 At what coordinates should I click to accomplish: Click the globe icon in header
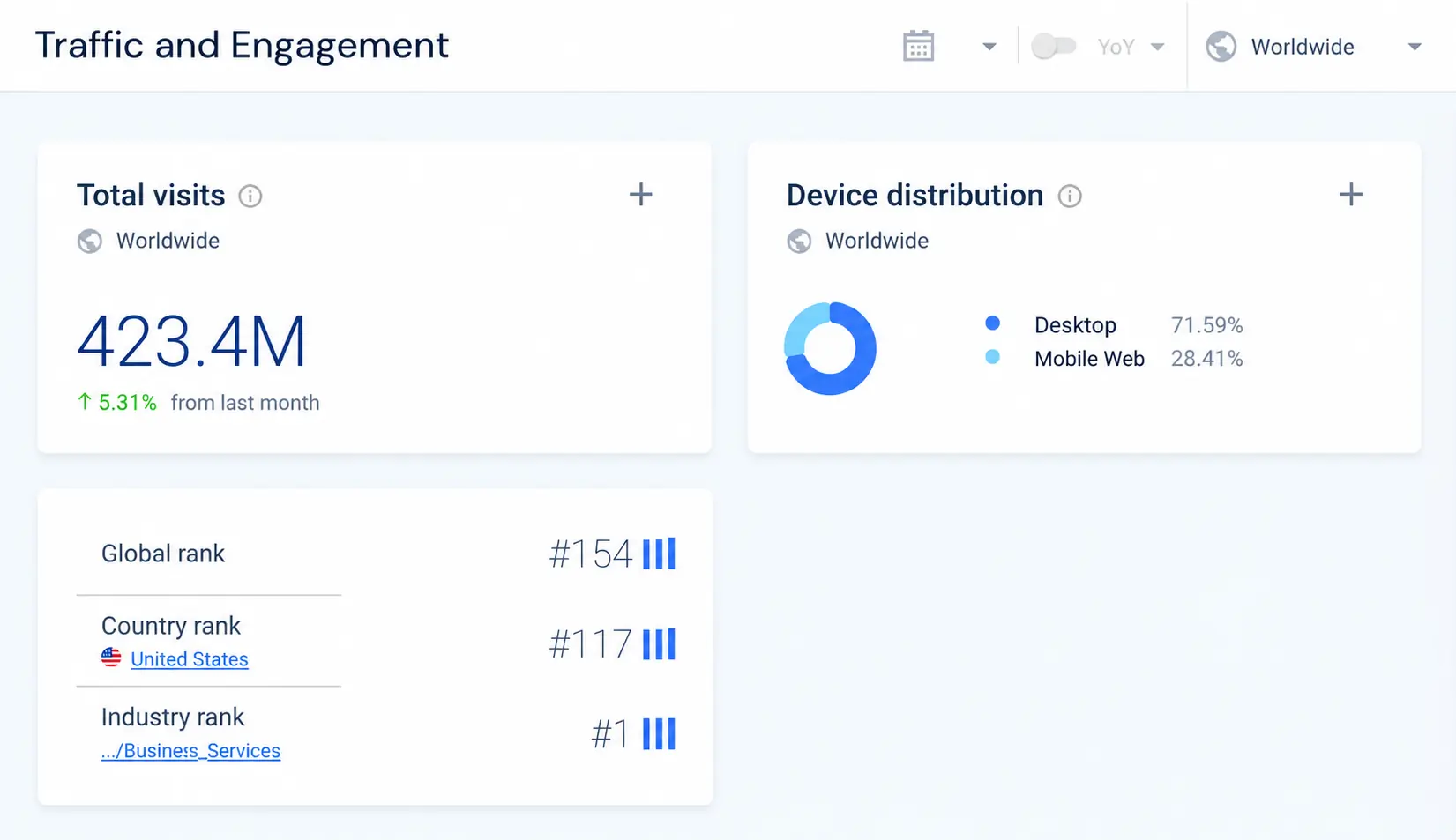click(1221, 46)
